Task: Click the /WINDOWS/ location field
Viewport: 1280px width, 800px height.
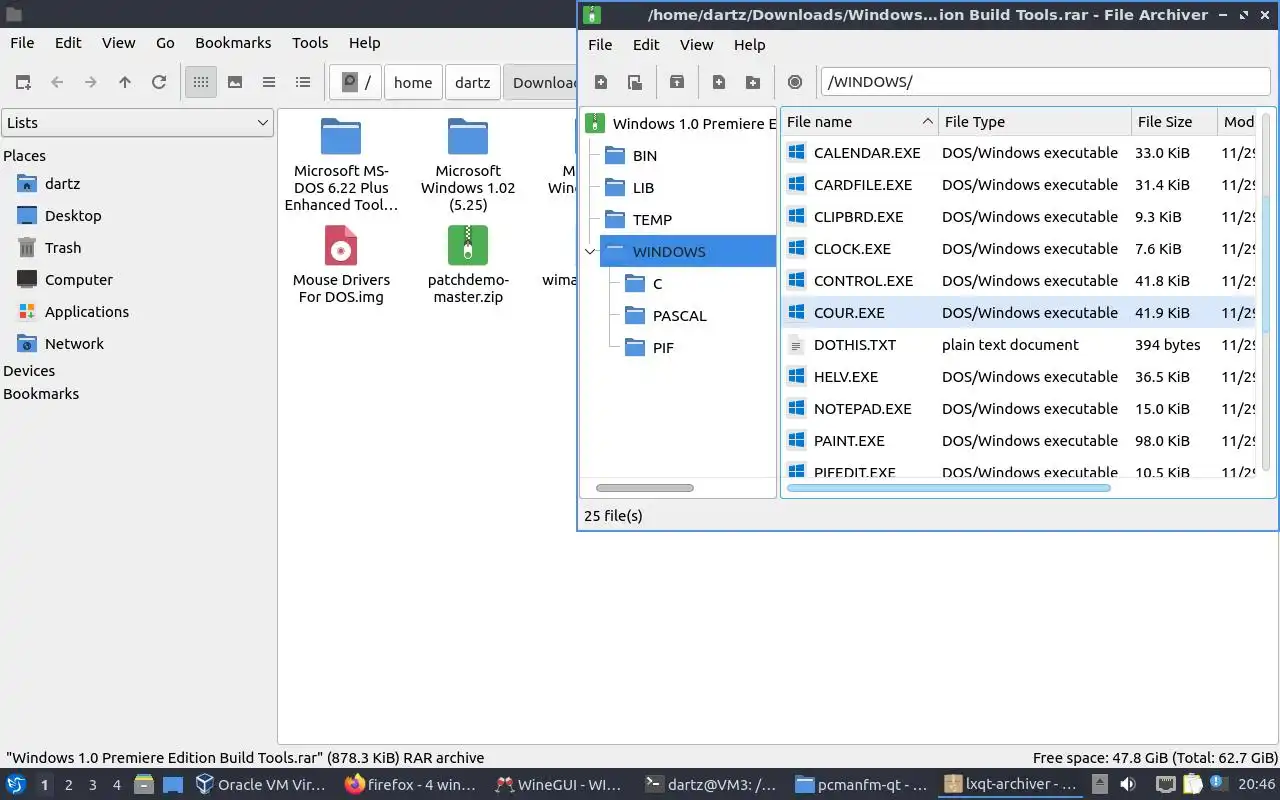Action: [x=1045, y=82]
